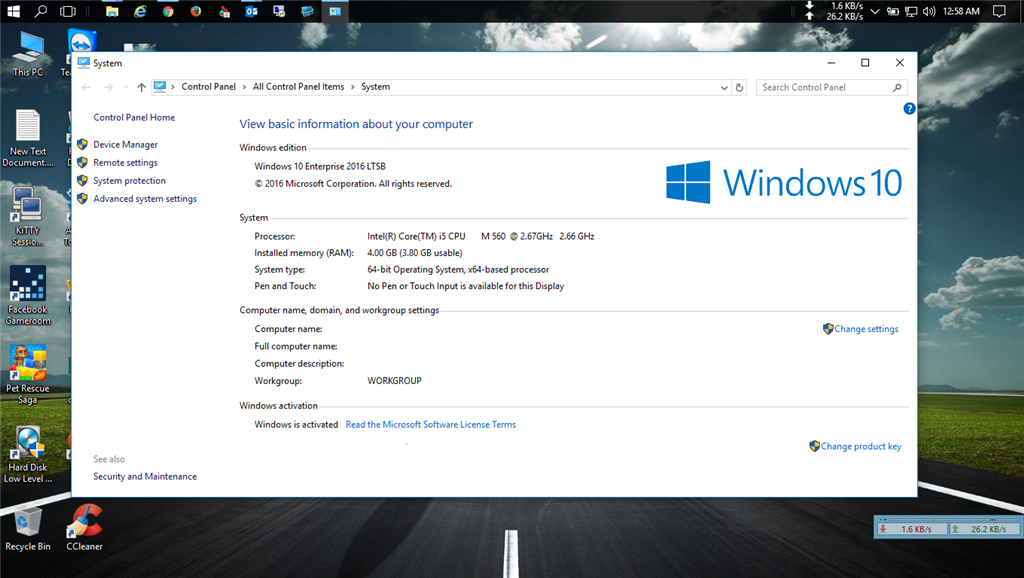
Task: Select All Control Panel Items breadcrumb
Action: pyautogui.click(x=298, y=87)
